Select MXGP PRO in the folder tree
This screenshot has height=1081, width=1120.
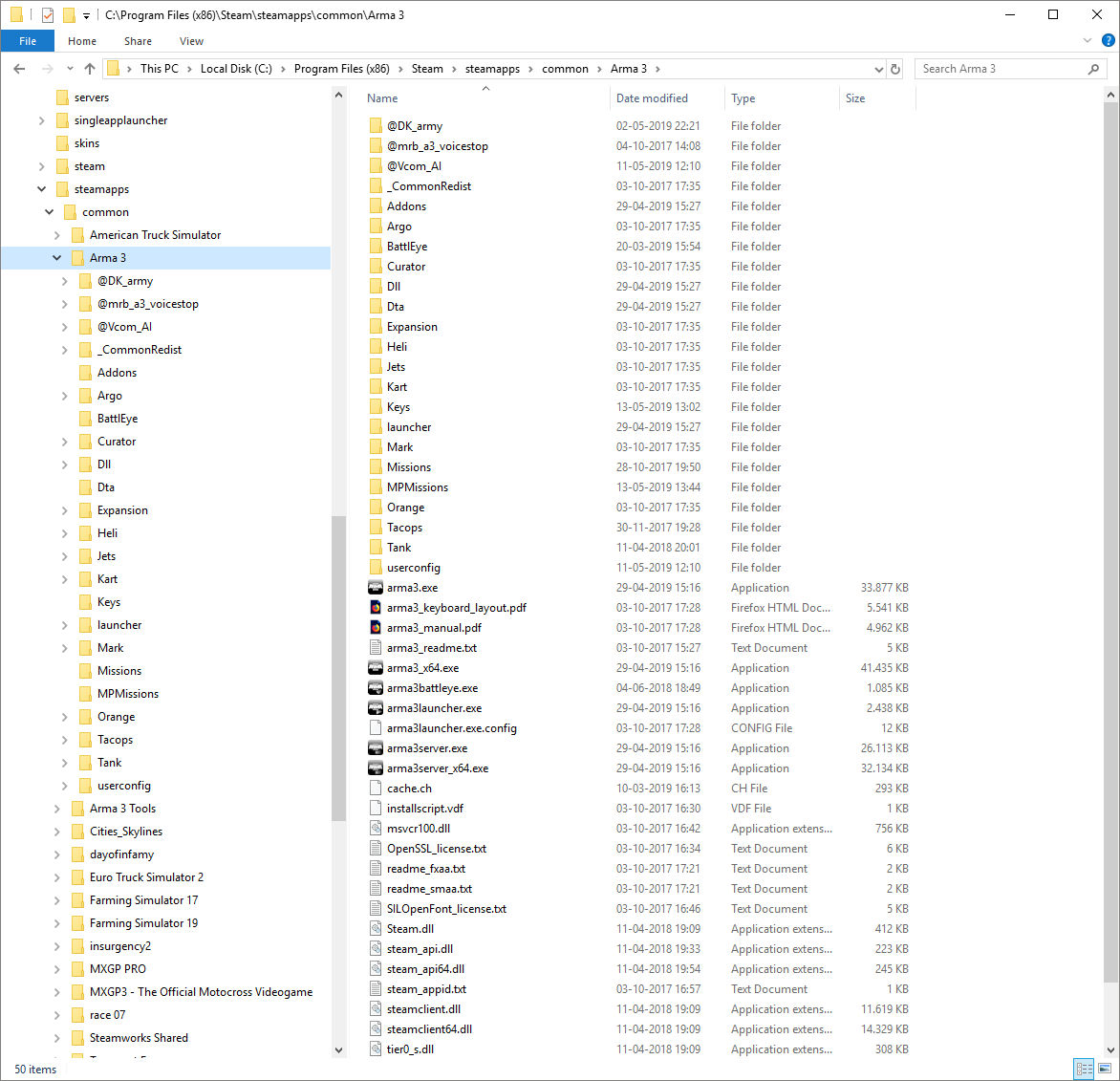pyautogui.click(x=118, y=969)
